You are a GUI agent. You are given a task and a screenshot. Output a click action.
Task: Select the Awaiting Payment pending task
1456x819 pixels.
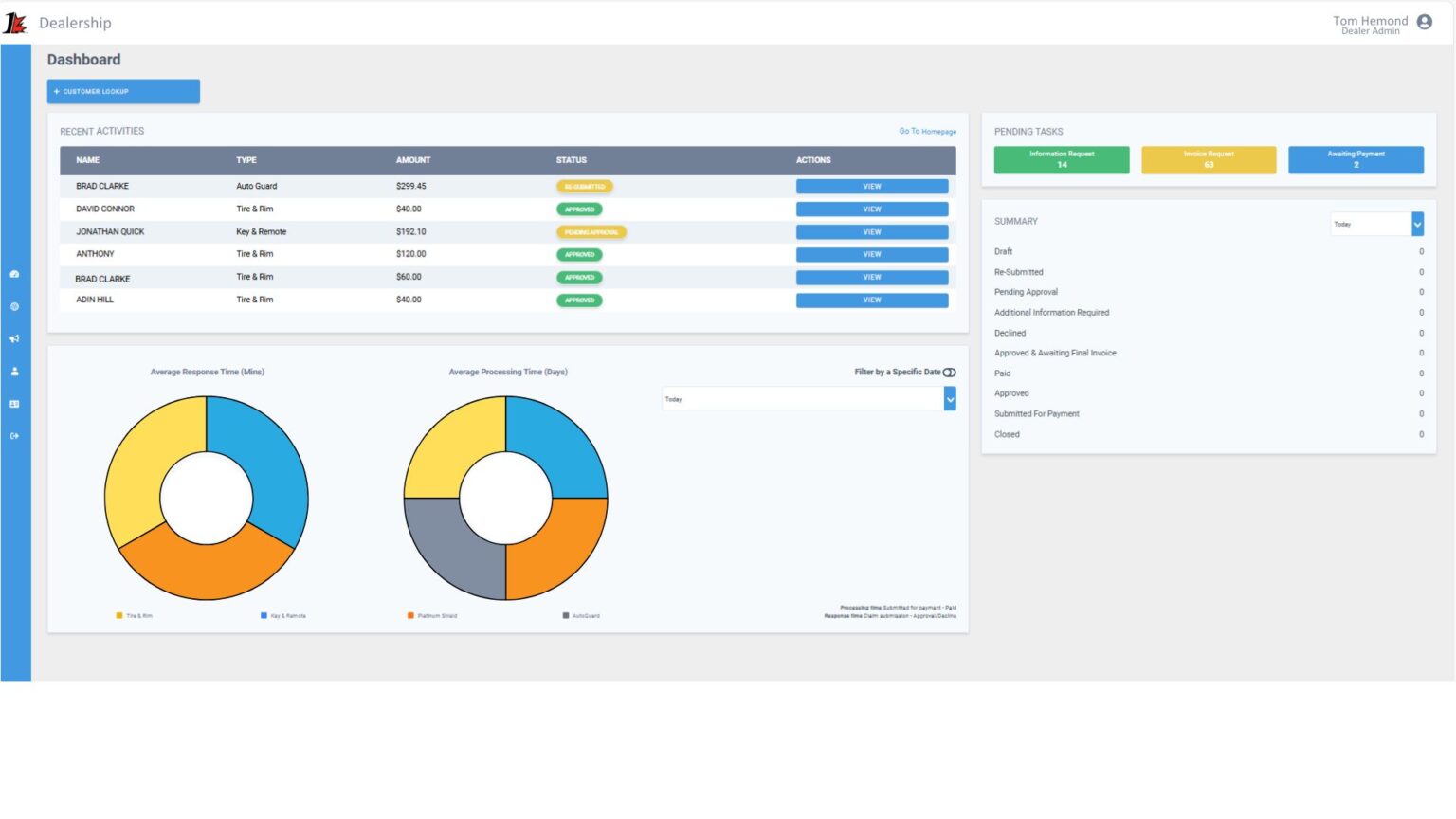1356,159
